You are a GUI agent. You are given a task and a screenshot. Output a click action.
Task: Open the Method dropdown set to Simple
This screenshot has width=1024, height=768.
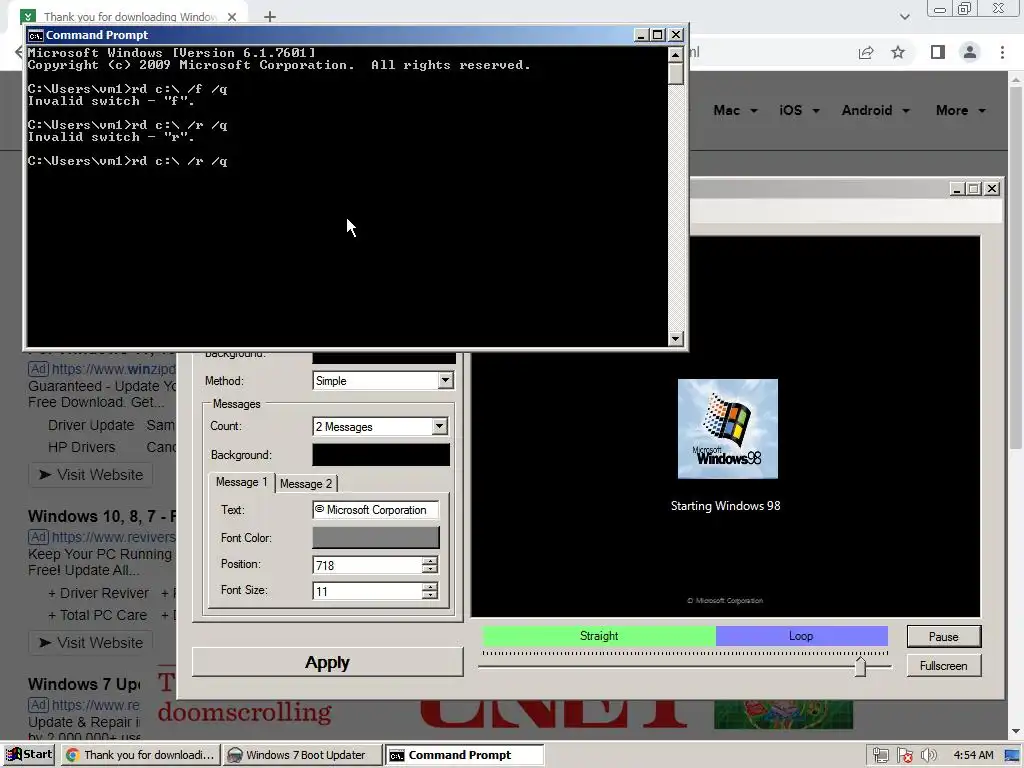point(445,380)
